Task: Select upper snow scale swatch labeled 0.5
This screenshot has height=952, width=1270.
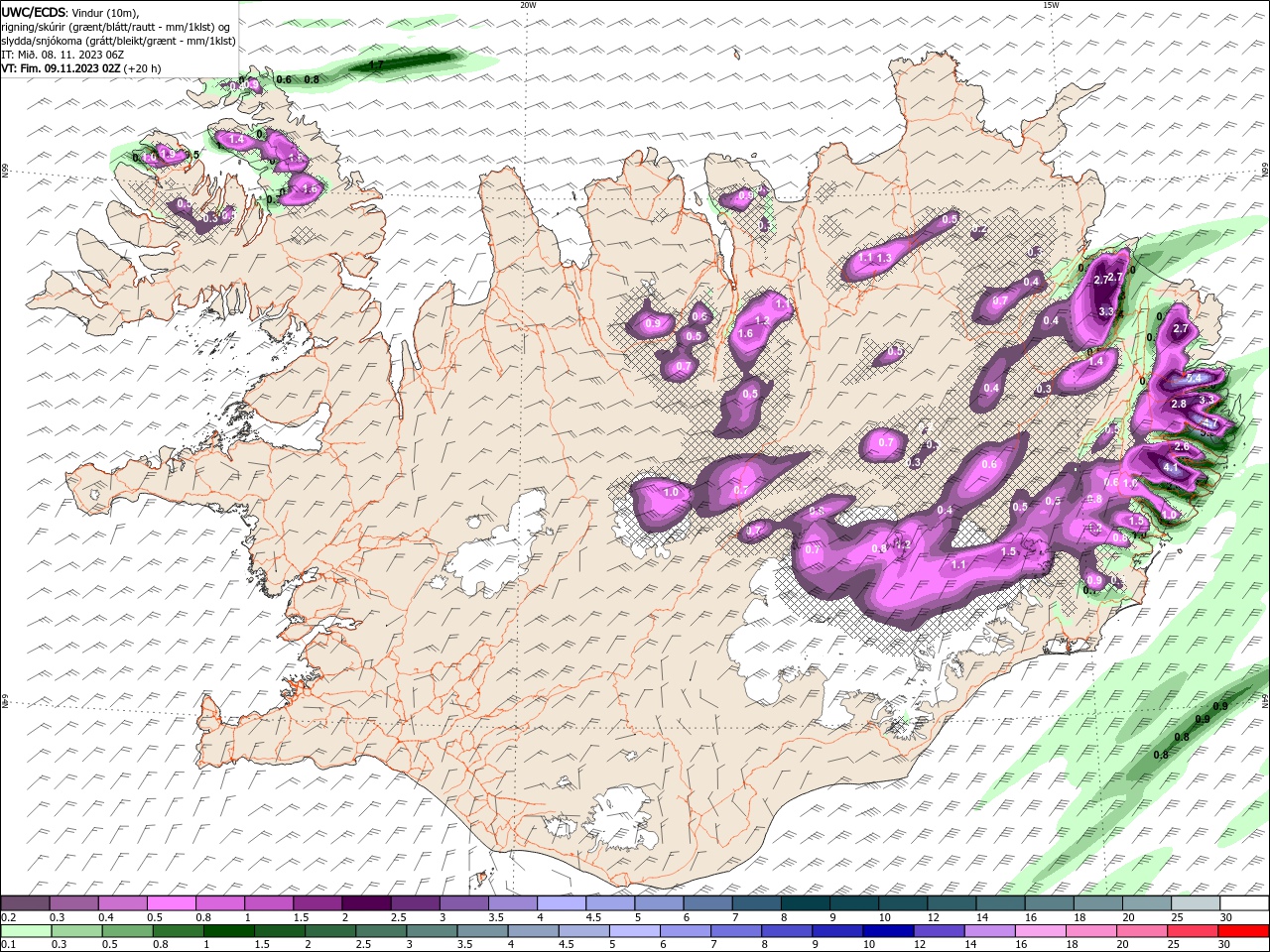Action: [x=171, y=903]
